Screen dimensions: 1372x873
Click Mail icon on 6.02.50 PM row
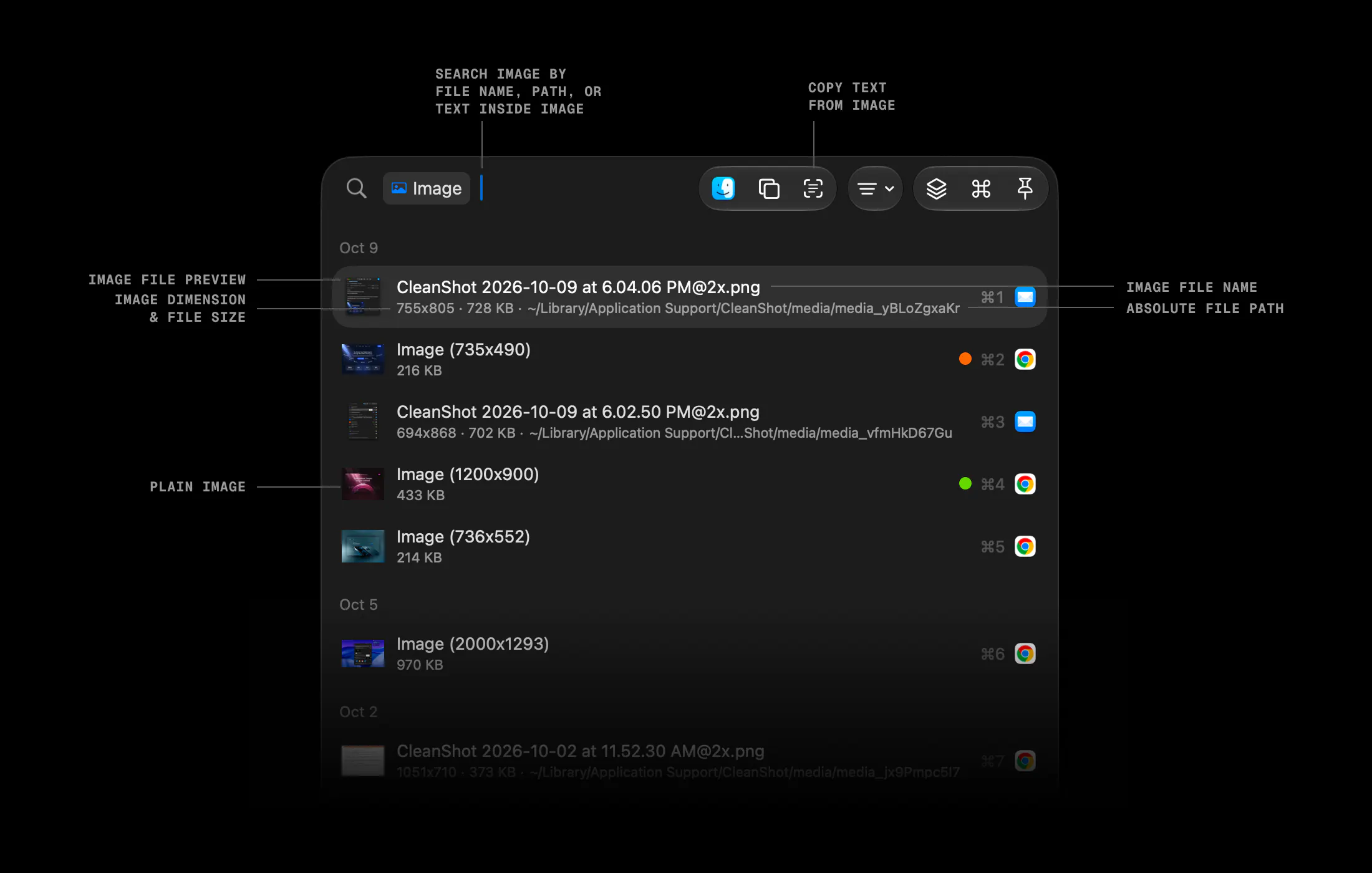1025,422
